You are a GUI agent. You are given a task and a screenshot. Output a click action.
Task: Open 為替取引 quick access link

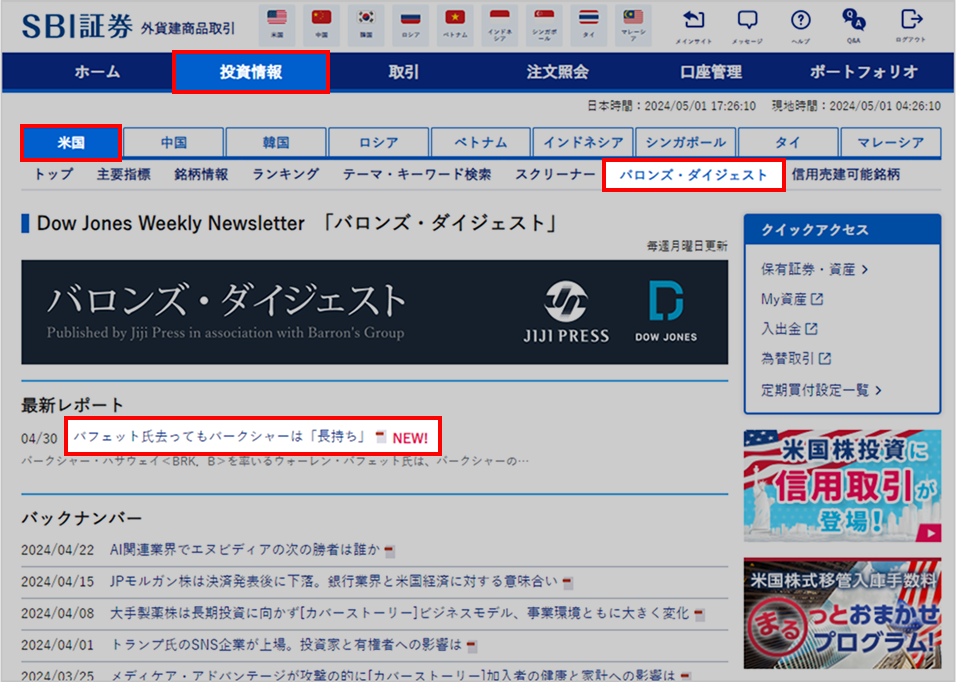pyautogui.click(x=788, y=358)
